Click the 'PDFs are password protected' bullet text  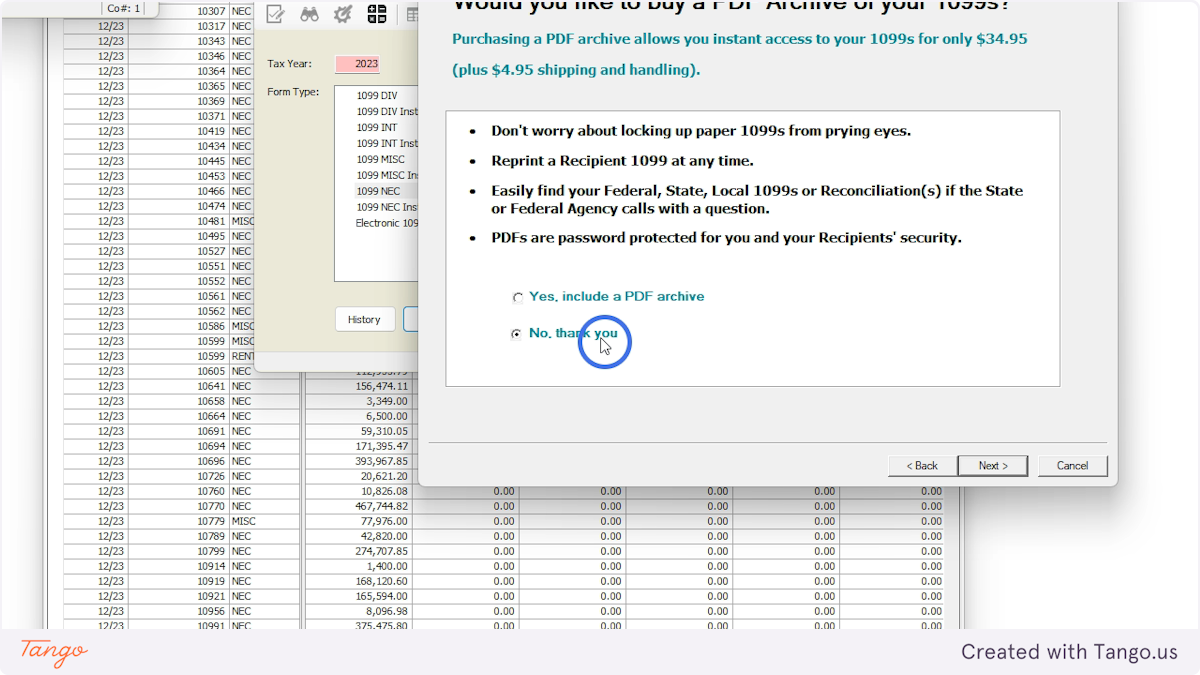point(726,238)
